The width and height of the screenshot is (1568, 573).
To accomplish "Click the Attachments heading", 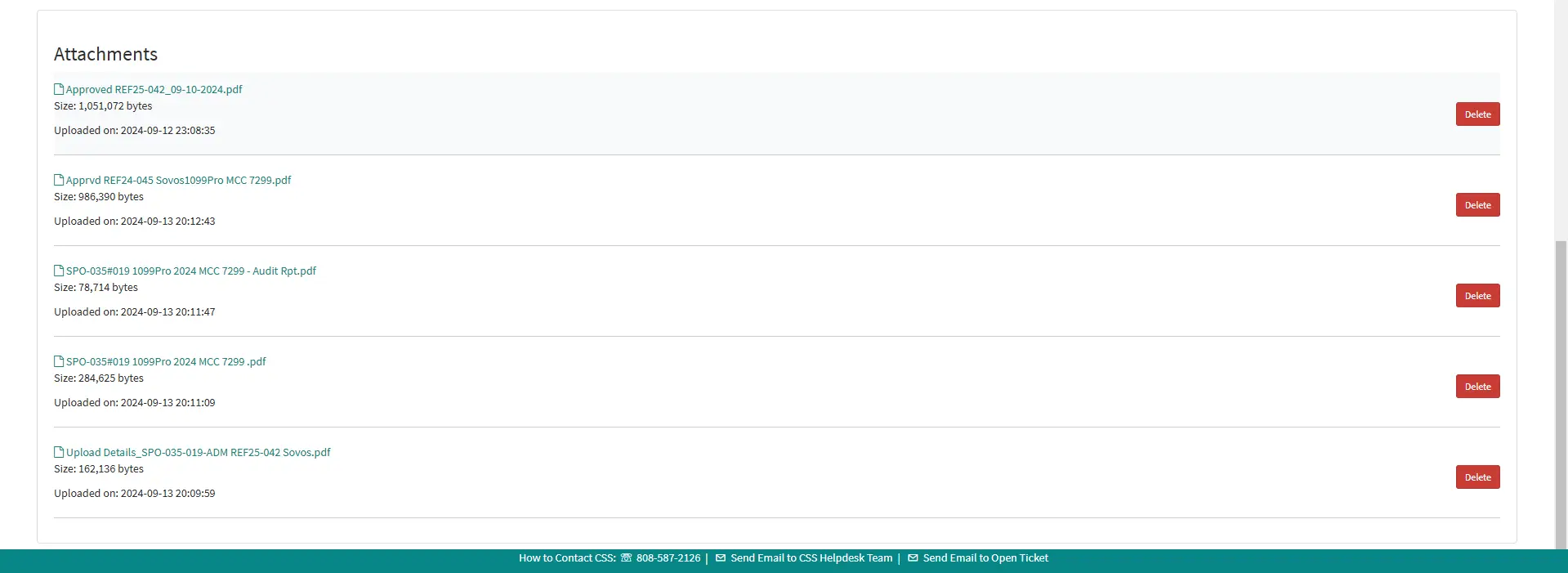I will tap(105, 54).
